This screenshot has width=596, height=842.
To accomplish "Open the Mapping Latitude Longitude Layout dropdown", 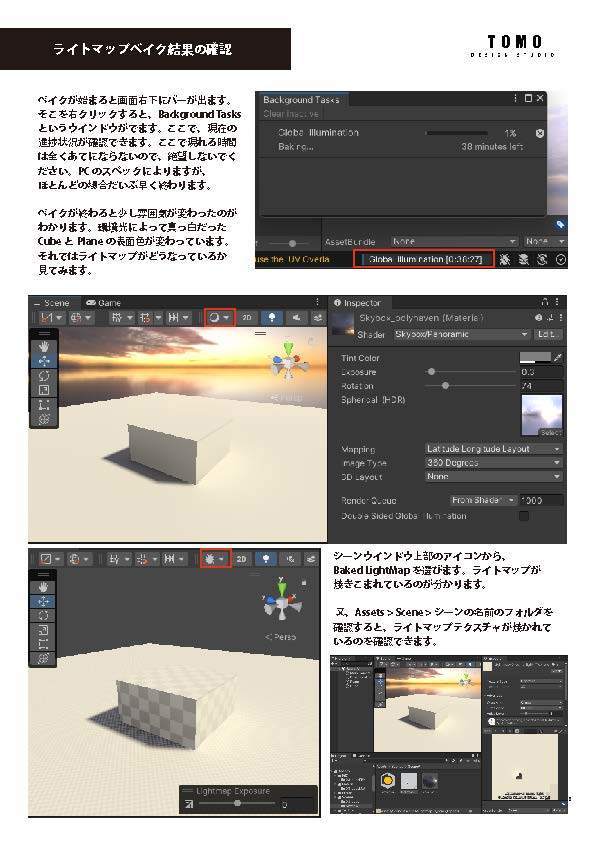I will pyautogui.click(x=493, y=448).
